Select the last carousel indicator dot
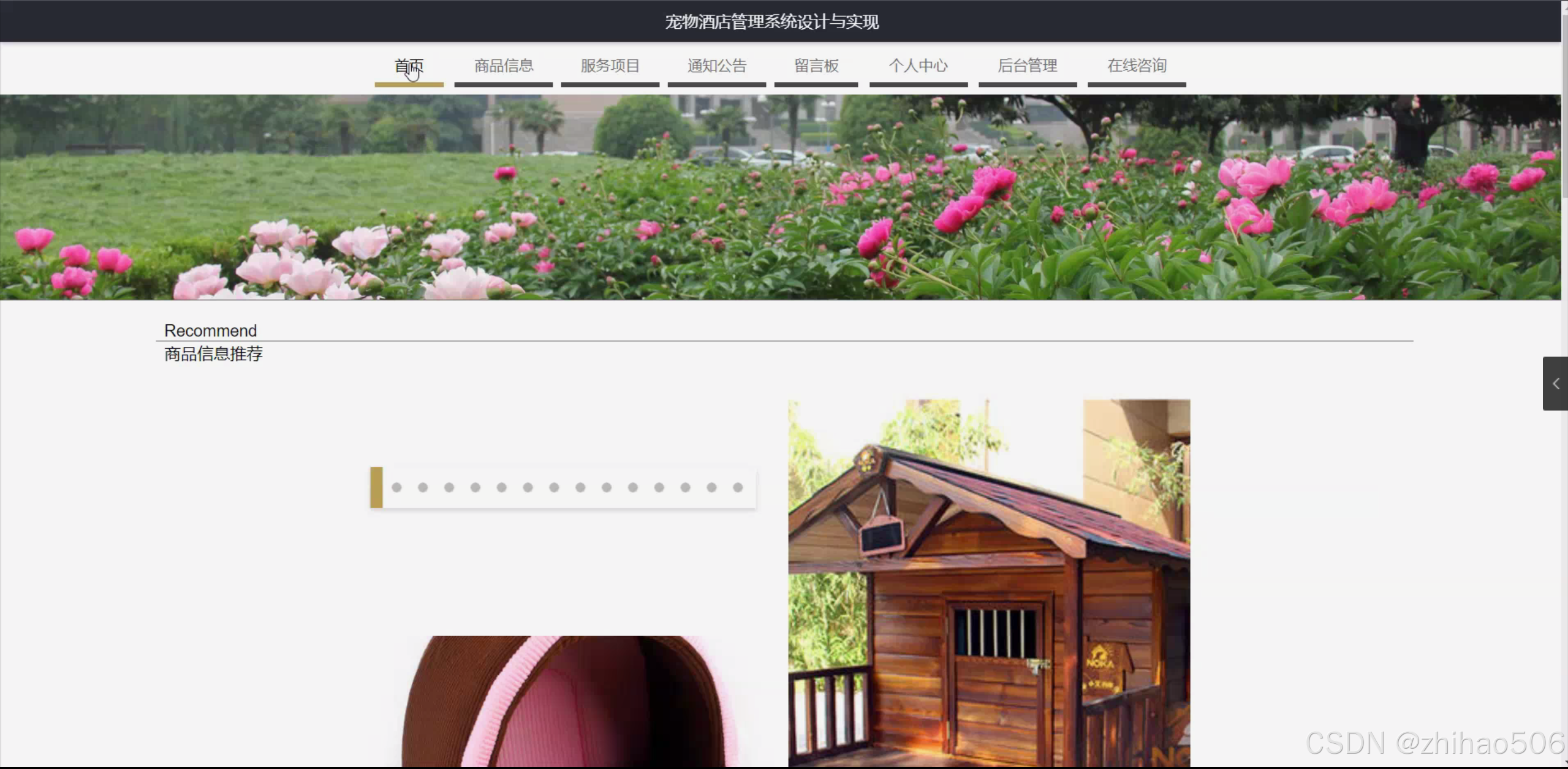This screenshot has height=769, width=1568. point(738,488)
